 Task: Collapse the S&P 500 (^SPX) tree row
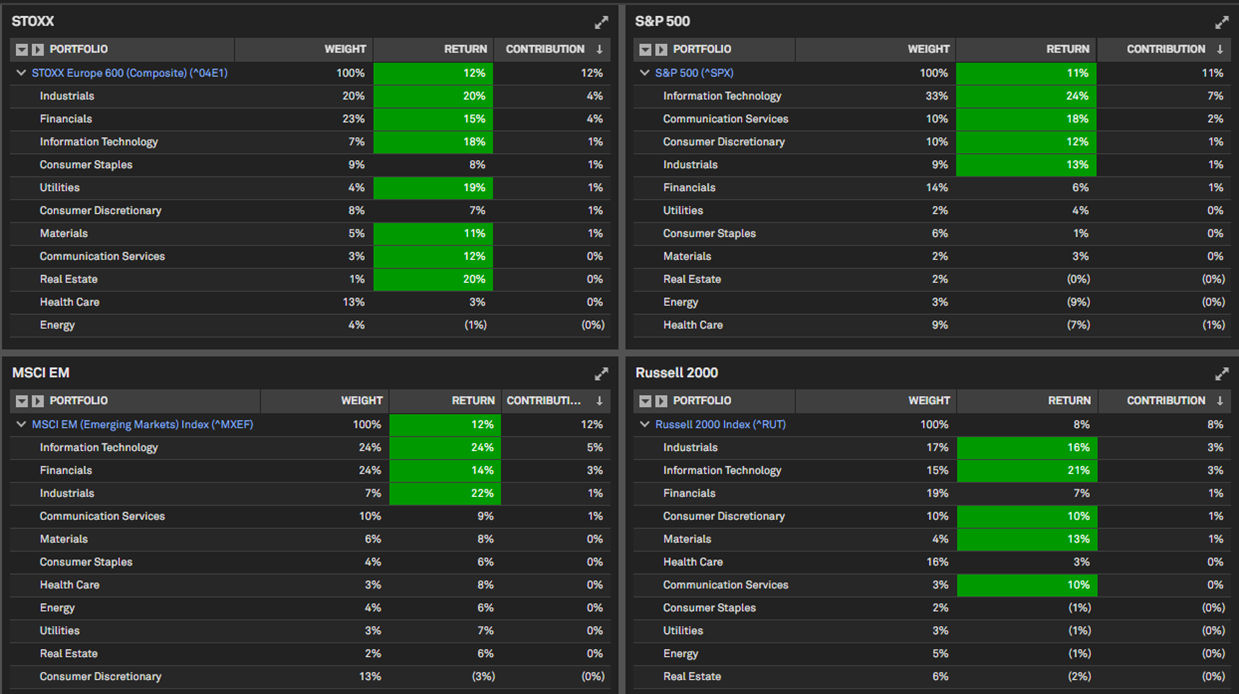(x=645, y=73)
